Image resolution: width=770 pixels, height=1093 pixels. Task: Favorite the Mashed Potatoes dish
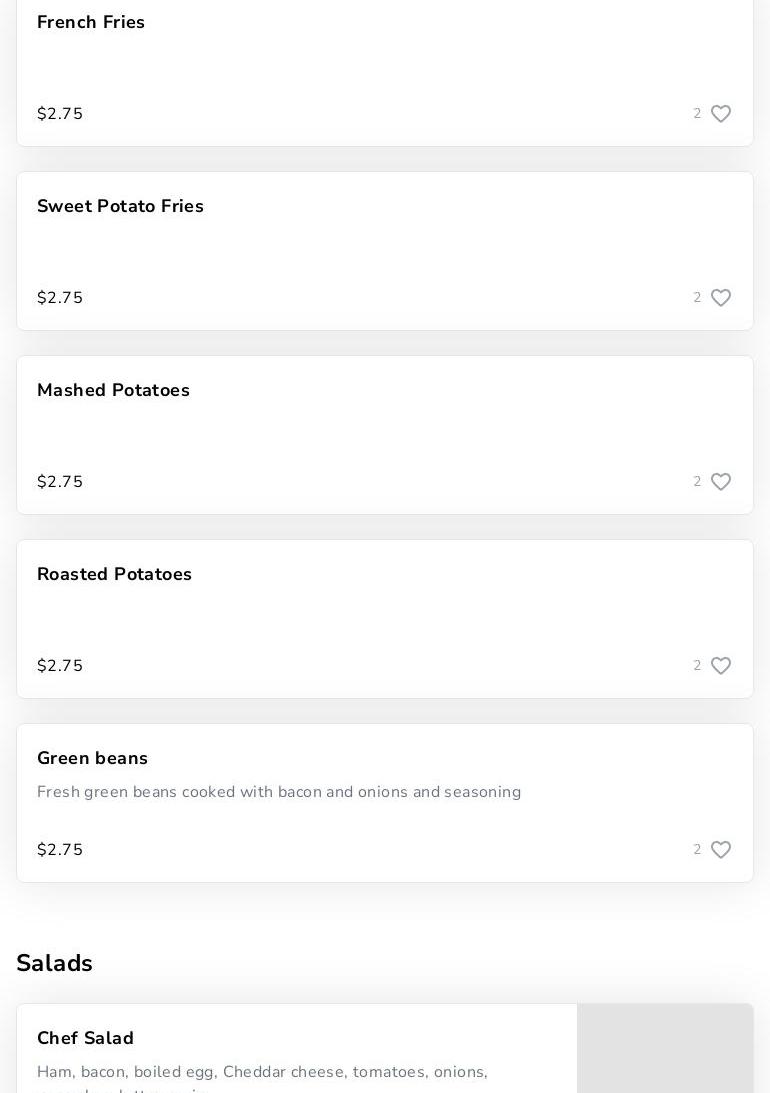[x=721, y=482]
